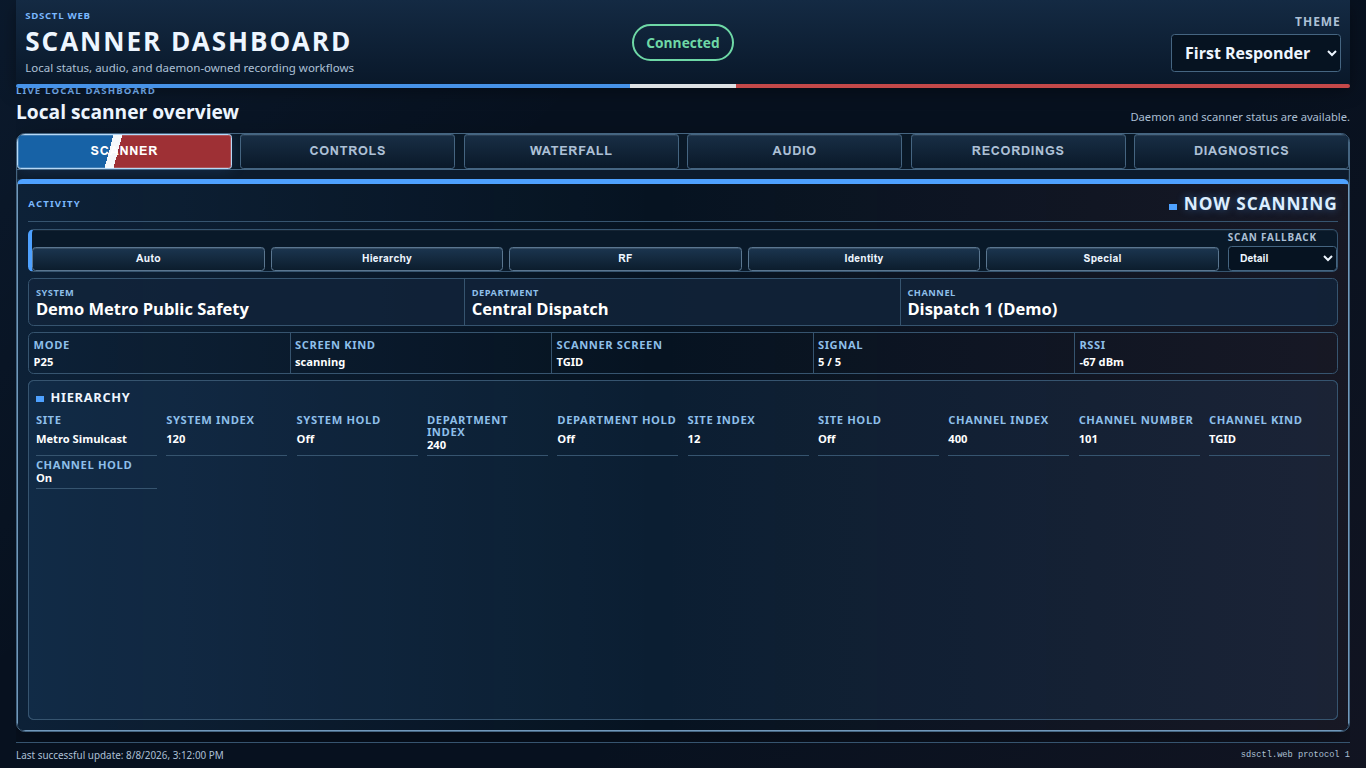Image resolution: width=1366 pixels, height=768 pixels.
Task: Click the sdsctl.web protocol 1 footer text
Action: pos(1295,754)
